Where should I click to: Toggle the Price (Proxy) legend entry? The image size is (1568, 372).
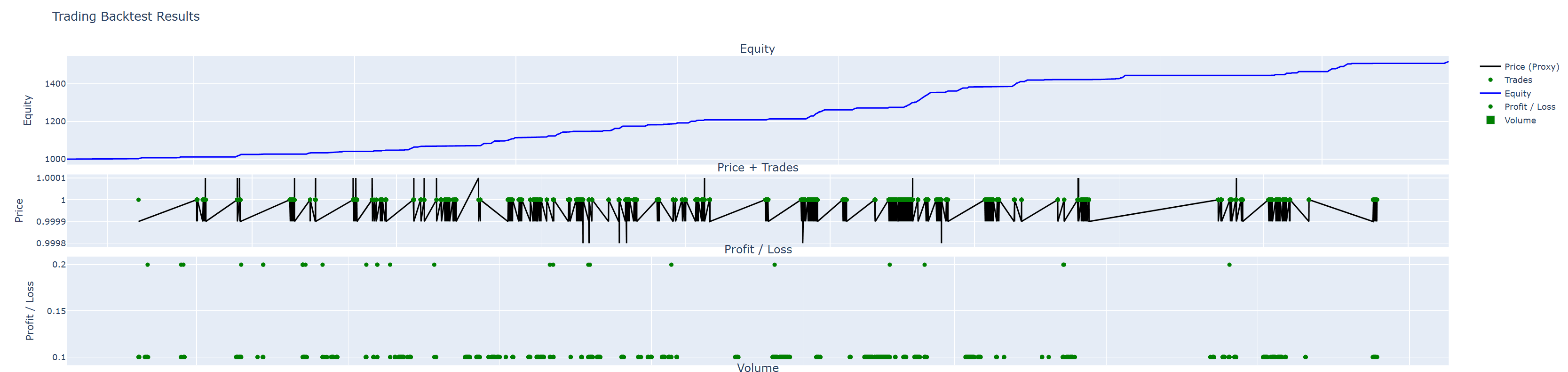click(1531, 66)
